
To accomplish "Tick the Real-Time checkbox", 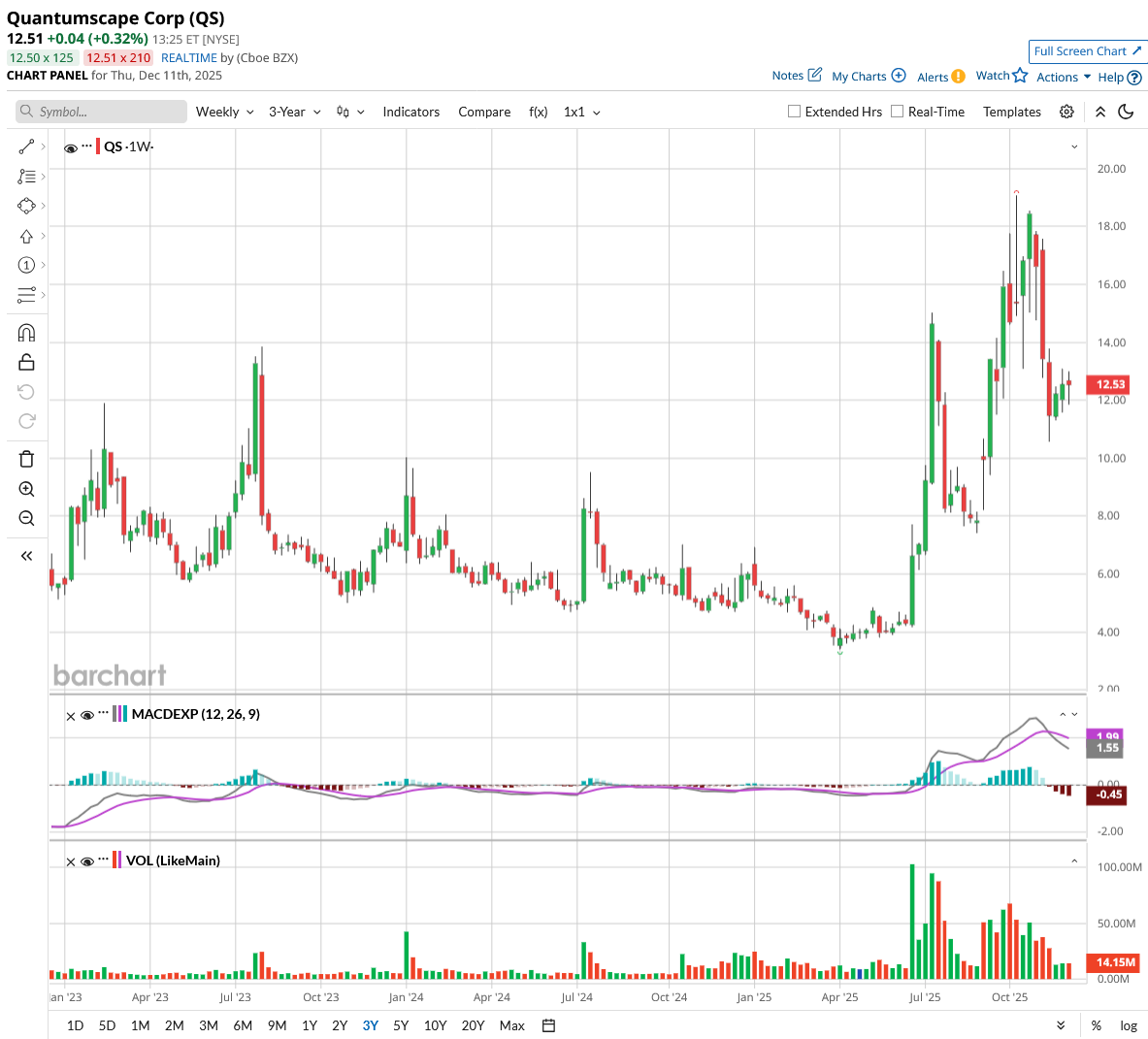I will pos(897,112).
